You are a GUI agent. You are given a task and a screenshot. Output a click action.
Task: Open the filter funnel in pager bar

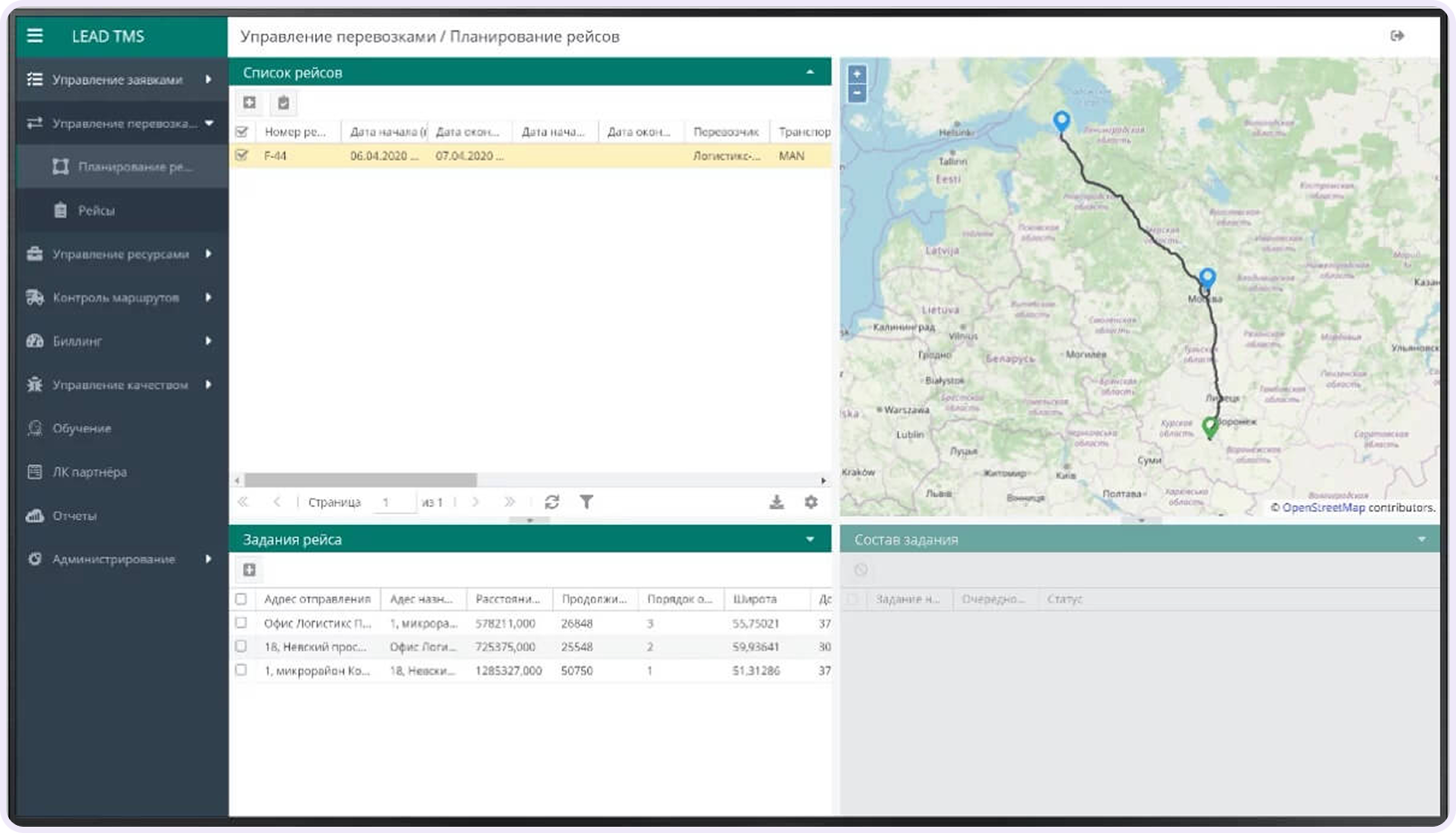tap(587, 502)
